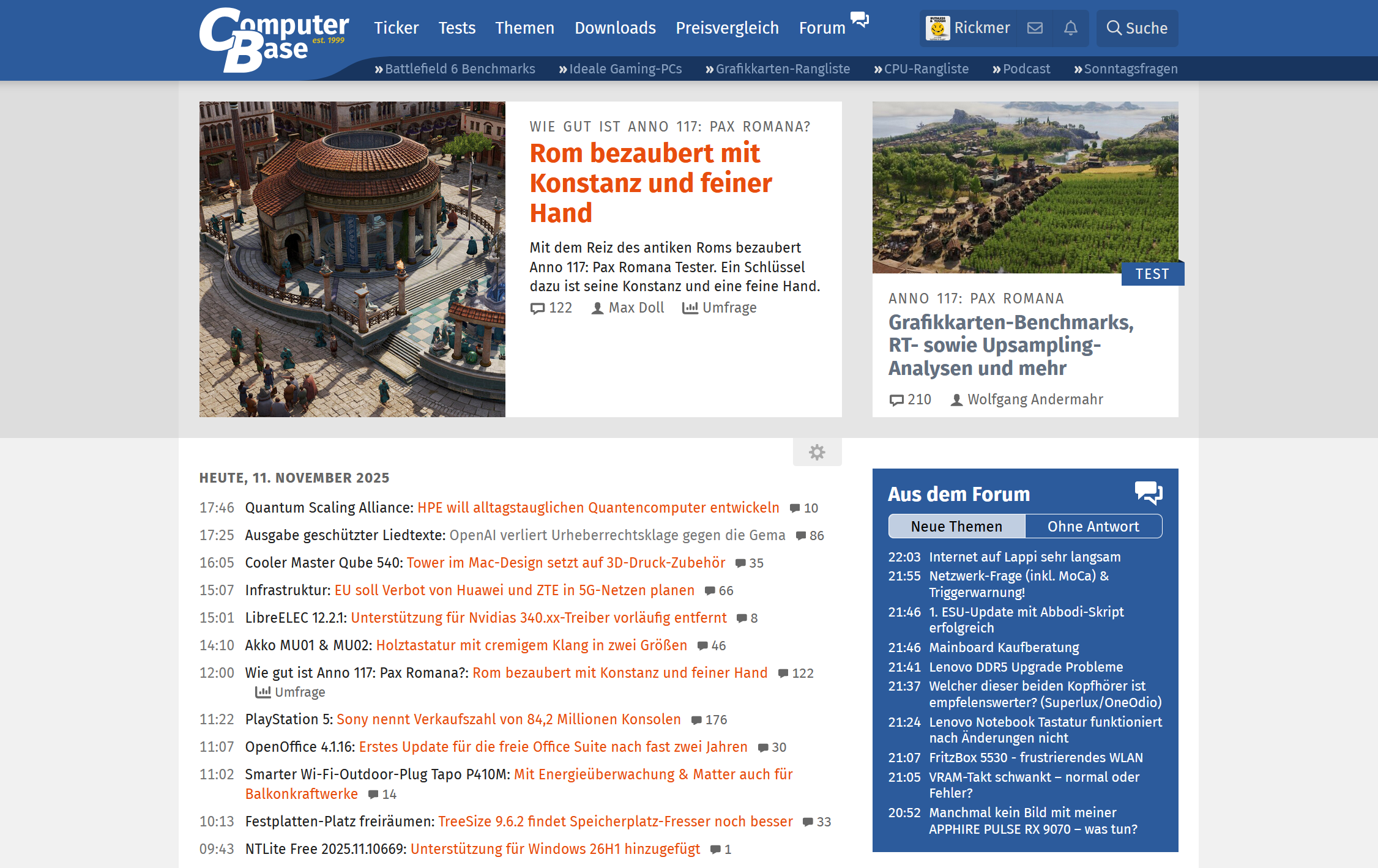This screenshot has width=1378, height=868.
Task: Open the 30 comments on OpenOffice 4.1.16 news
Action: (x=772, y=747)
